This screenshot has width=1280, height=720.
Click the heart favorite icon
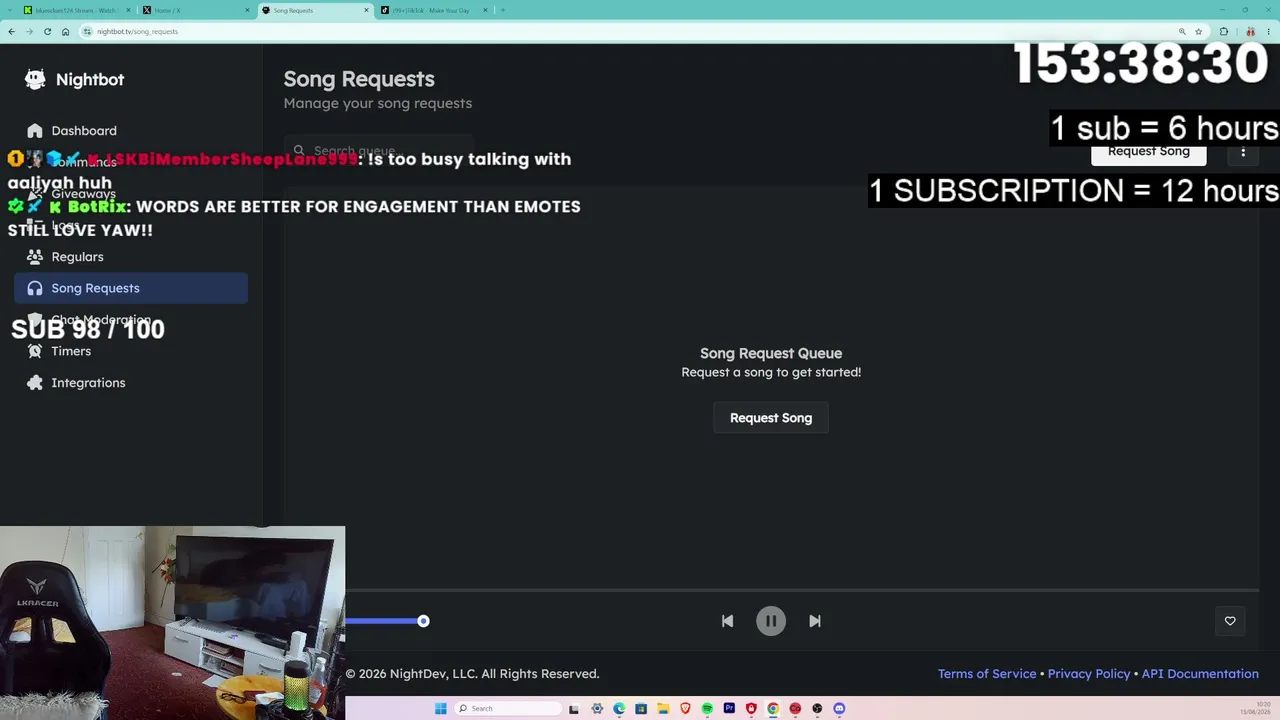1230,621
